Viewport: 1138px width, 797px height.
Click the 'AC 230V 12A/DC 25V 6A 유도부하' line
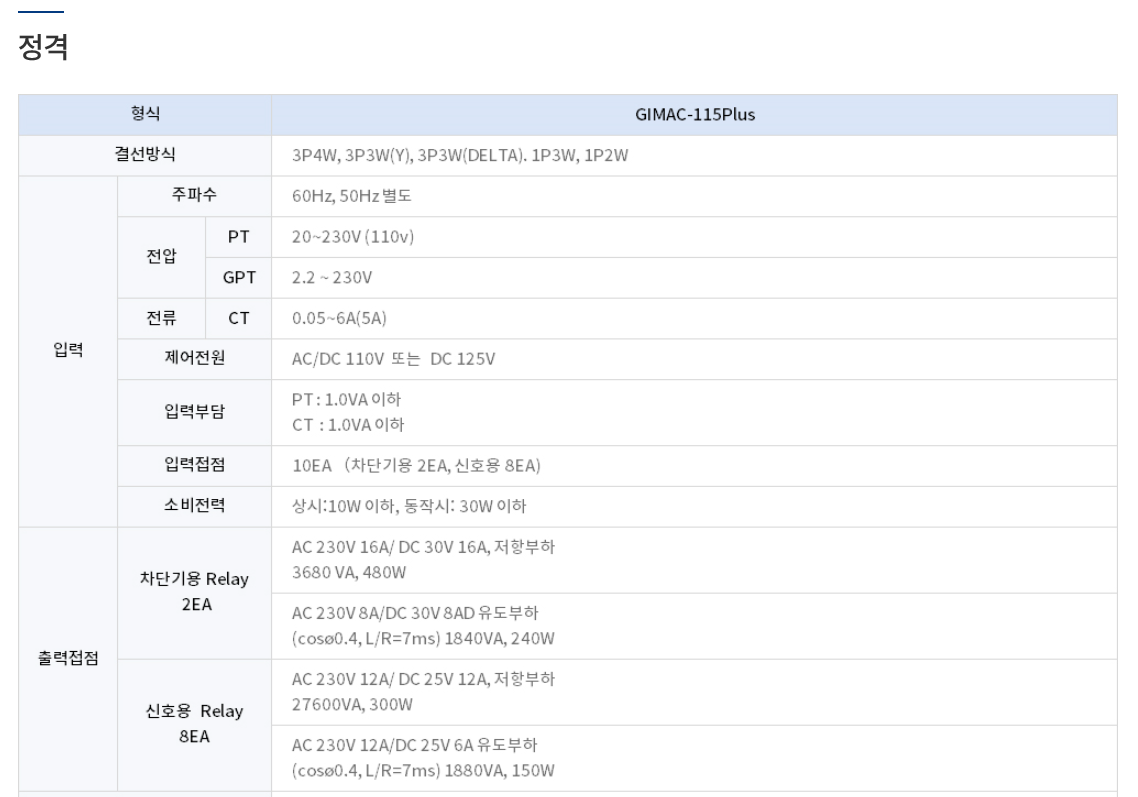(414, 745)
